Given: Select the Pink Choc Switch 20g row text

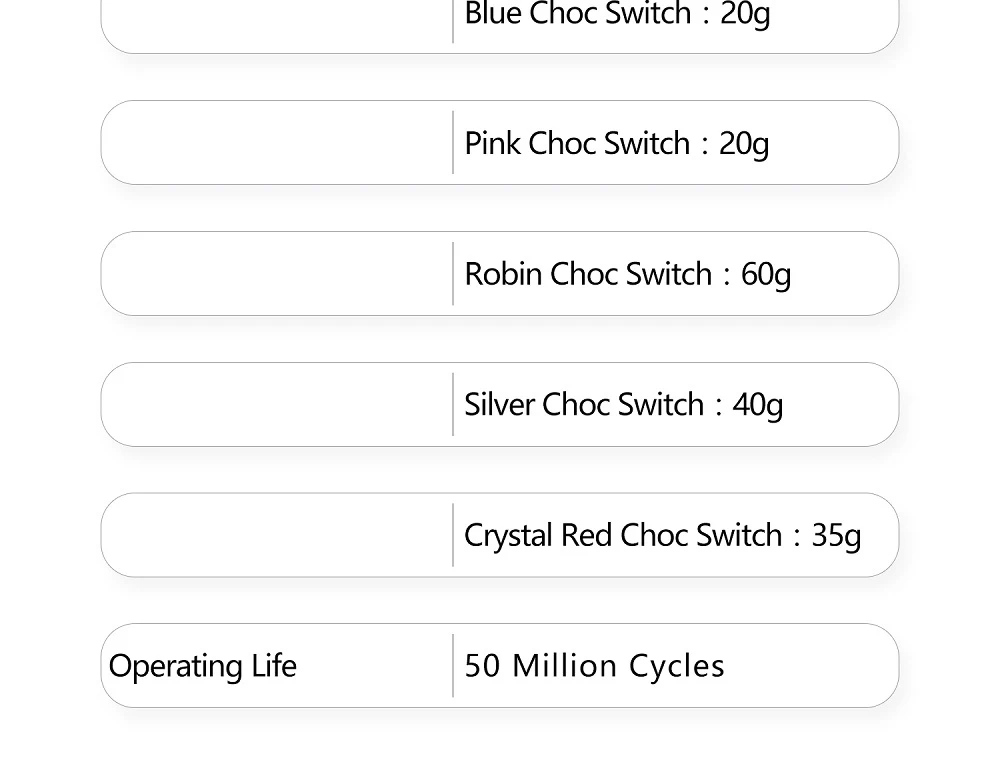Looking at the screenshot, I should tap(617, 143).
